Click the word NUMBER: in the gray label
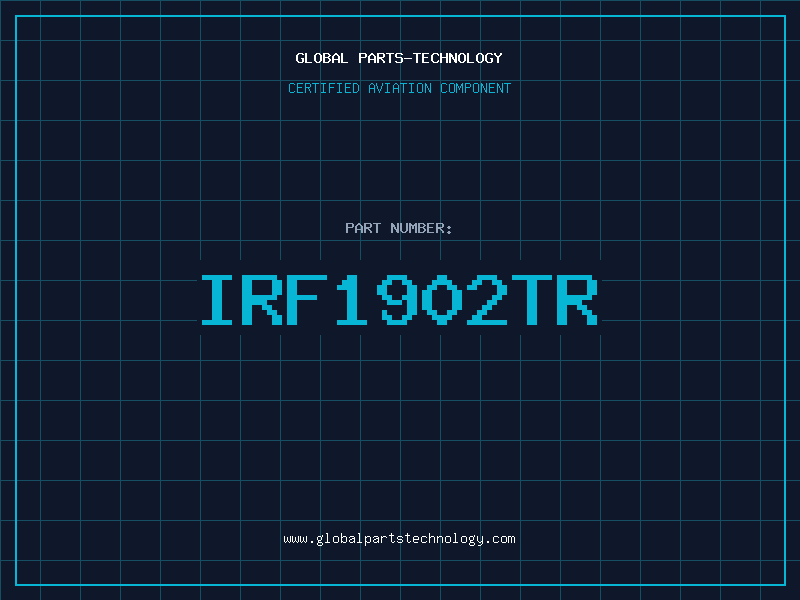 (x=421, y=228)
